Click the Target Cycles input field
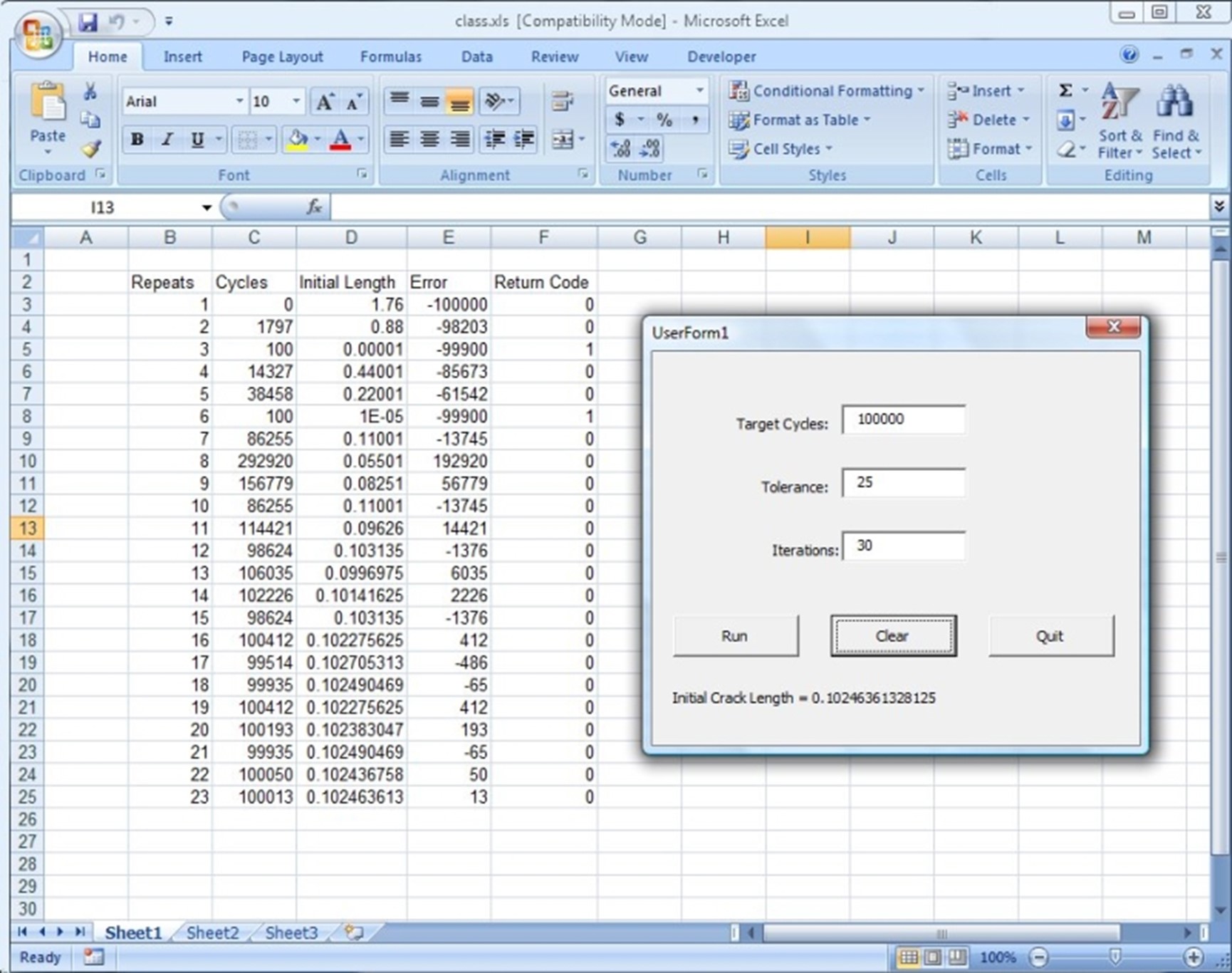1232x973 pixels. [903, 420]
